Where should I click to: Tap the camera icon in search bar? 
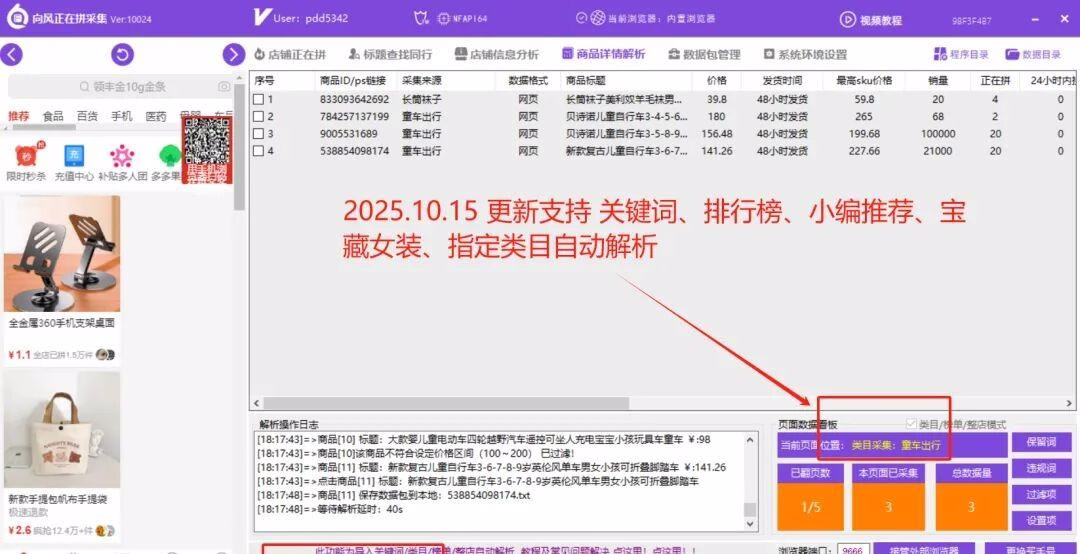pyautogui.click(x=224, y=87)
